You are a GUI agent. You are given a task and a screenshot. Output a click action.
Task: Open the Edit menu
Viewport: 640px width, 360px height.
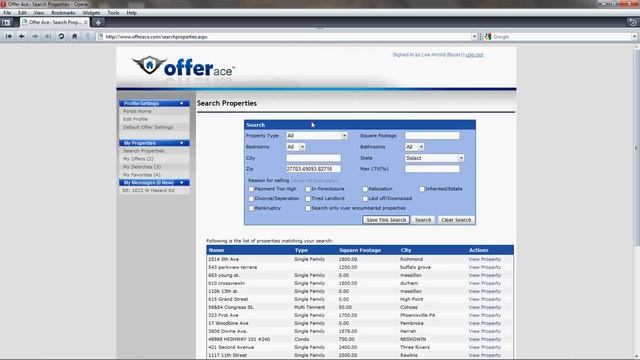pyautogui.click(x=22, y=13)
